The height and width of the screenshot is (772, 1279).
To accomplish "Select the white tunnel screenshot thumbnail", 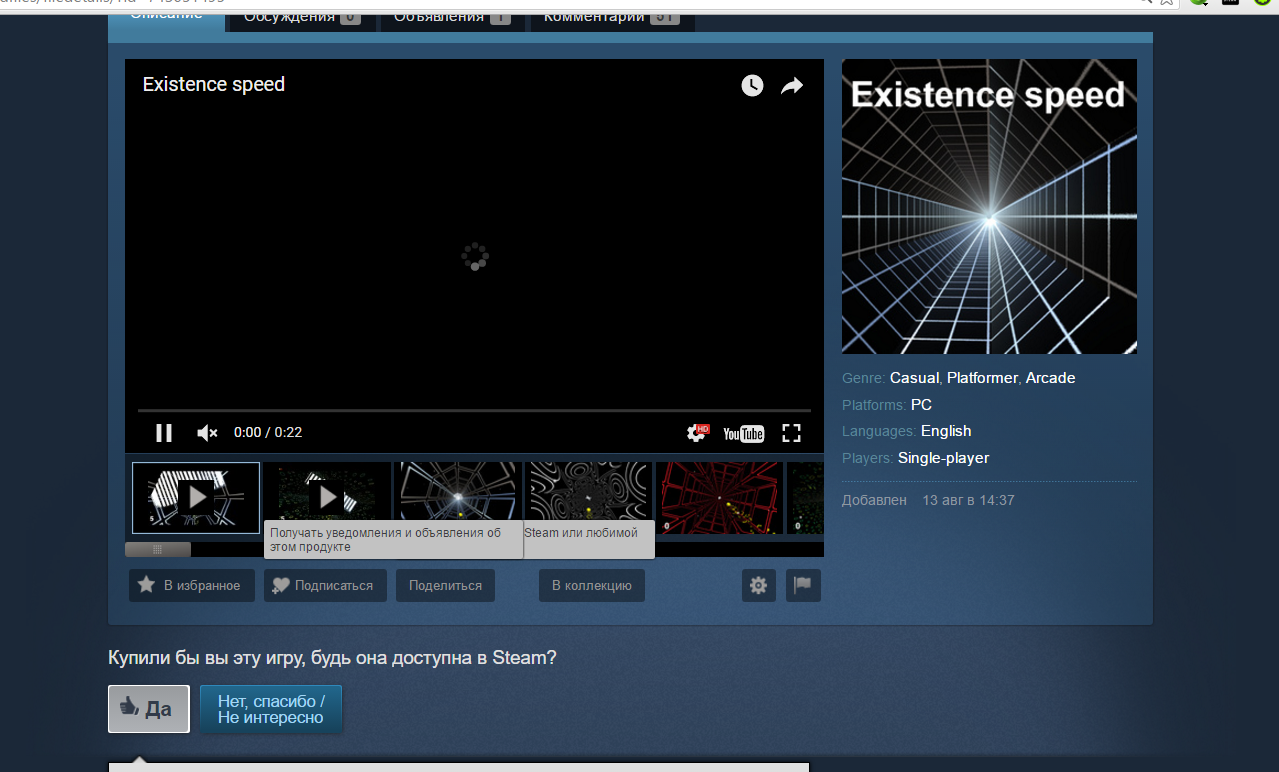I will [459, 491].
